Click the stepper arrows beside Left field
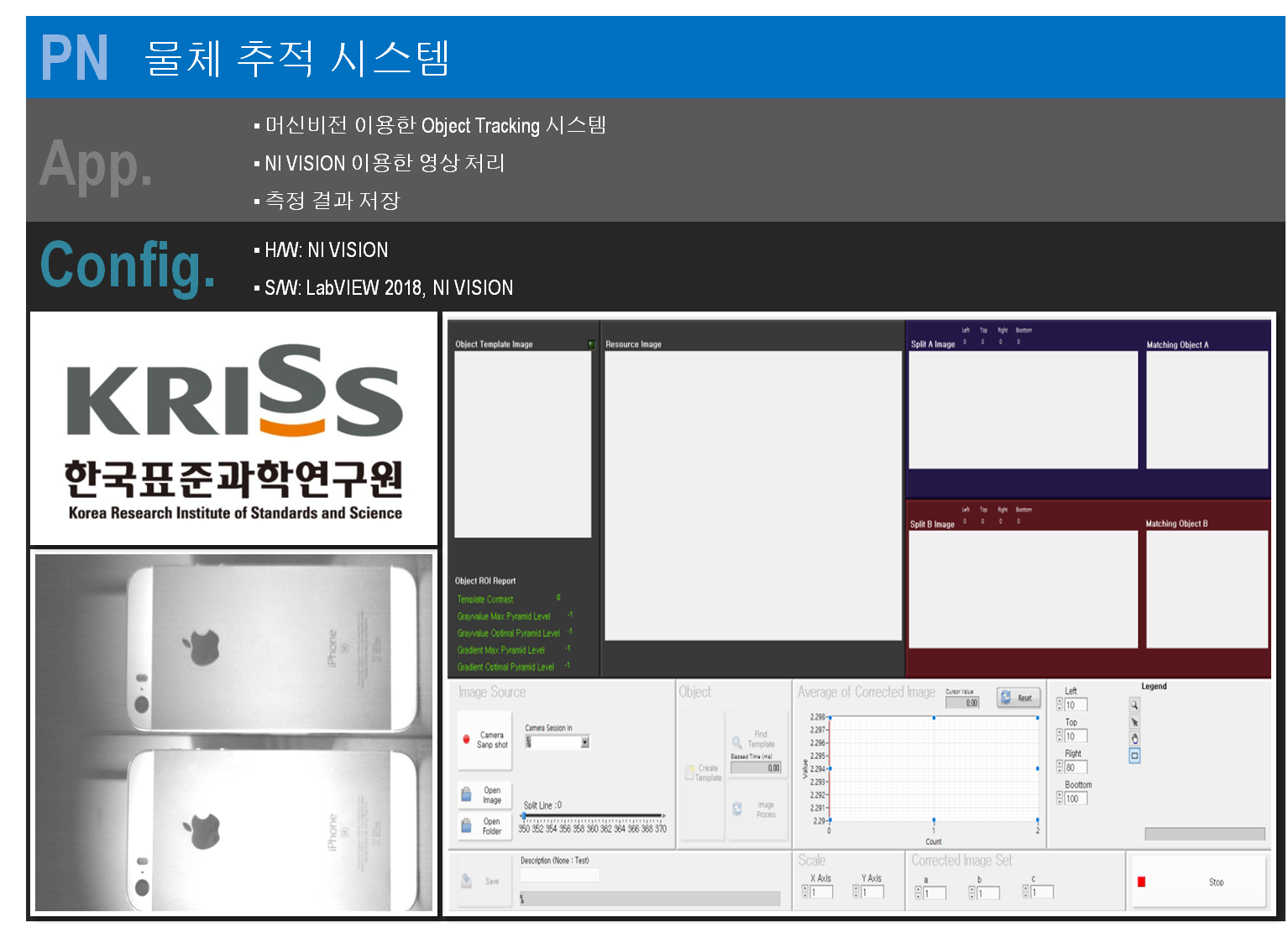Viewport: 1288px width, 928px height. coord(1060,705)
